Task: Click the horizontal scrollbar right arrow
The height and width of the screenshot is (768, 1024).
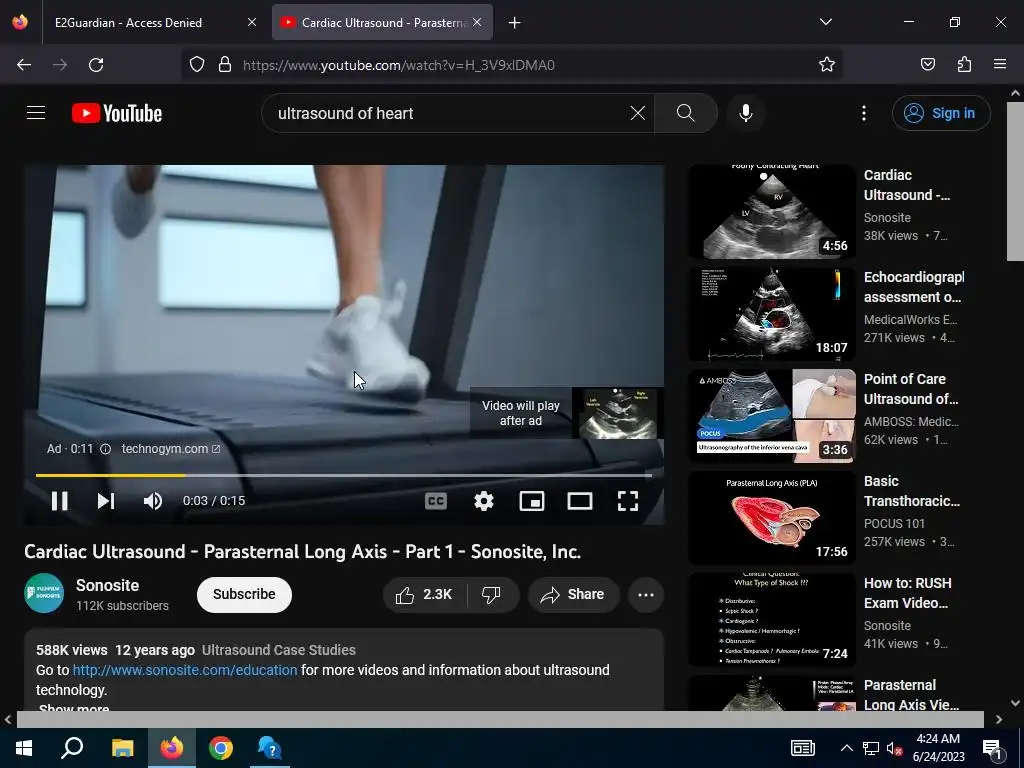Action: pyautogui.click(x=999, y=719)
